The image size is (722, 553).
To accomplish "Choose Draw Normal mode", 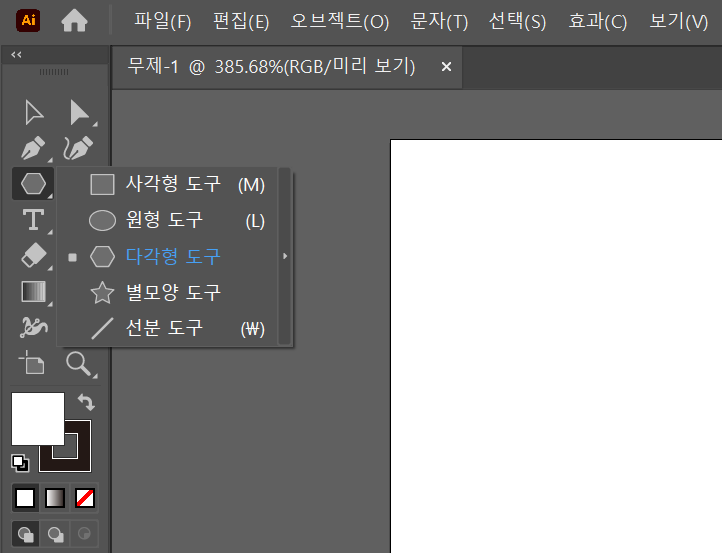I will click(25, 534).
